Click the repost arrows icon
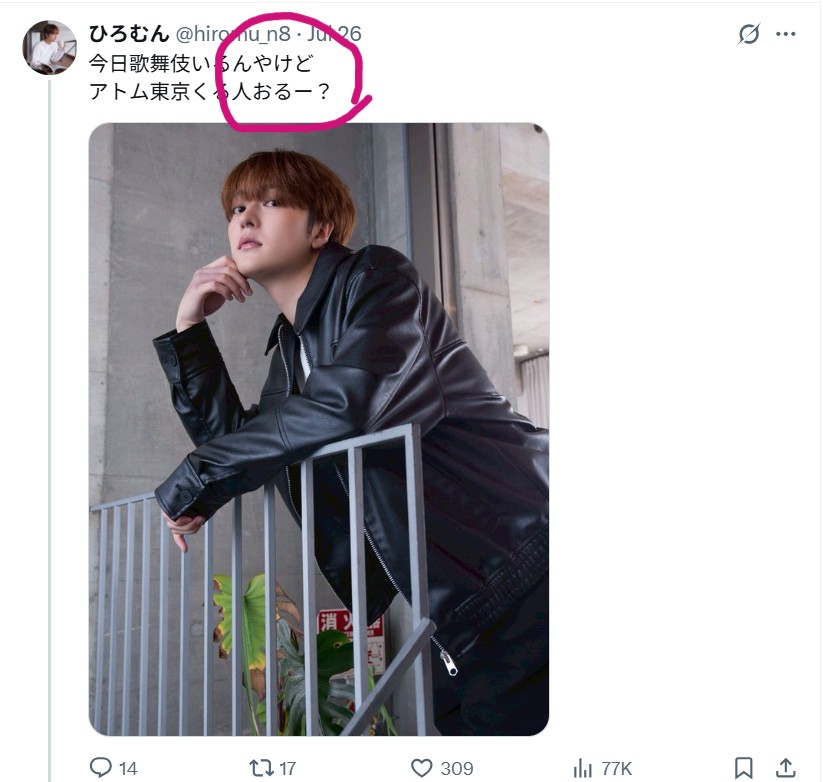The height and width of the screenshot is (782, 823). [x=261, y=768]
